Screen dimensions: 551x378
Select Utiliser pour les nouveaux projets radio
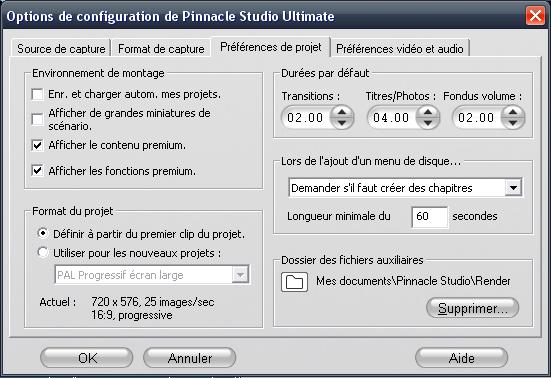[43, 252]
